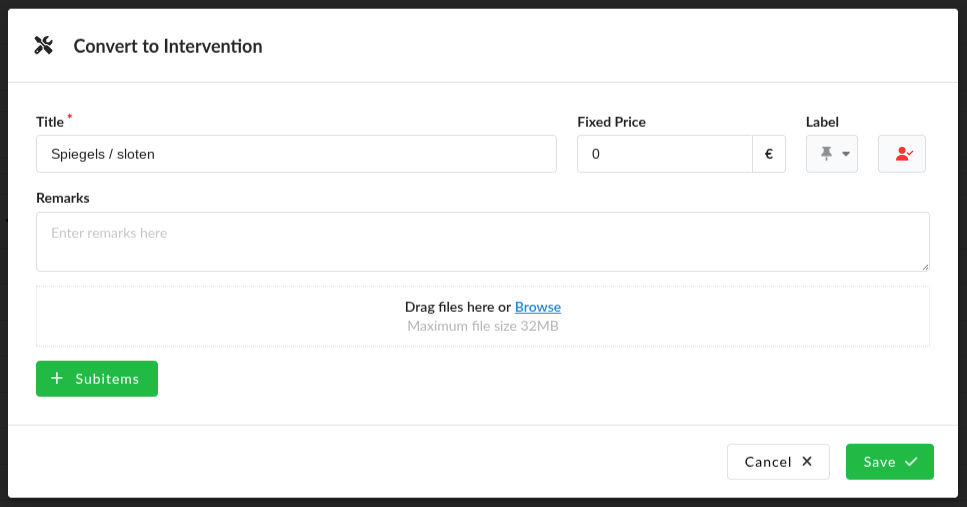Cancel the conversion dialog
967x507 pixels.
click(778, 462)
